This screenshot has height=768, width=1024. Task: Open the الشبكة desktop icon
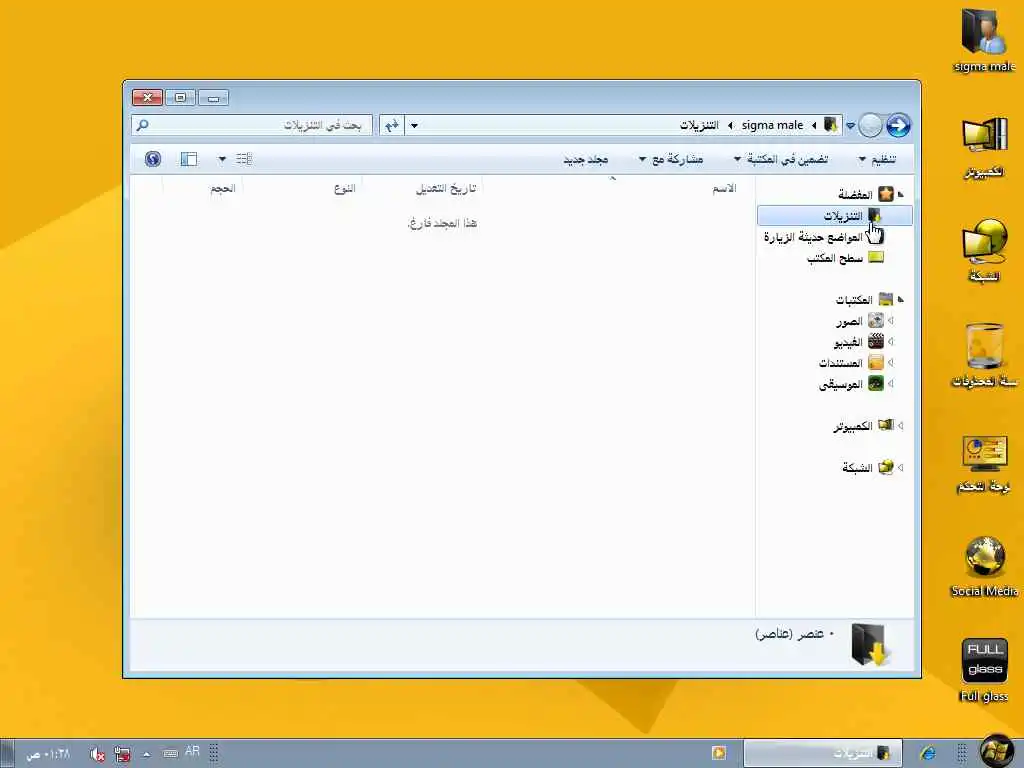tap(984, 249)
